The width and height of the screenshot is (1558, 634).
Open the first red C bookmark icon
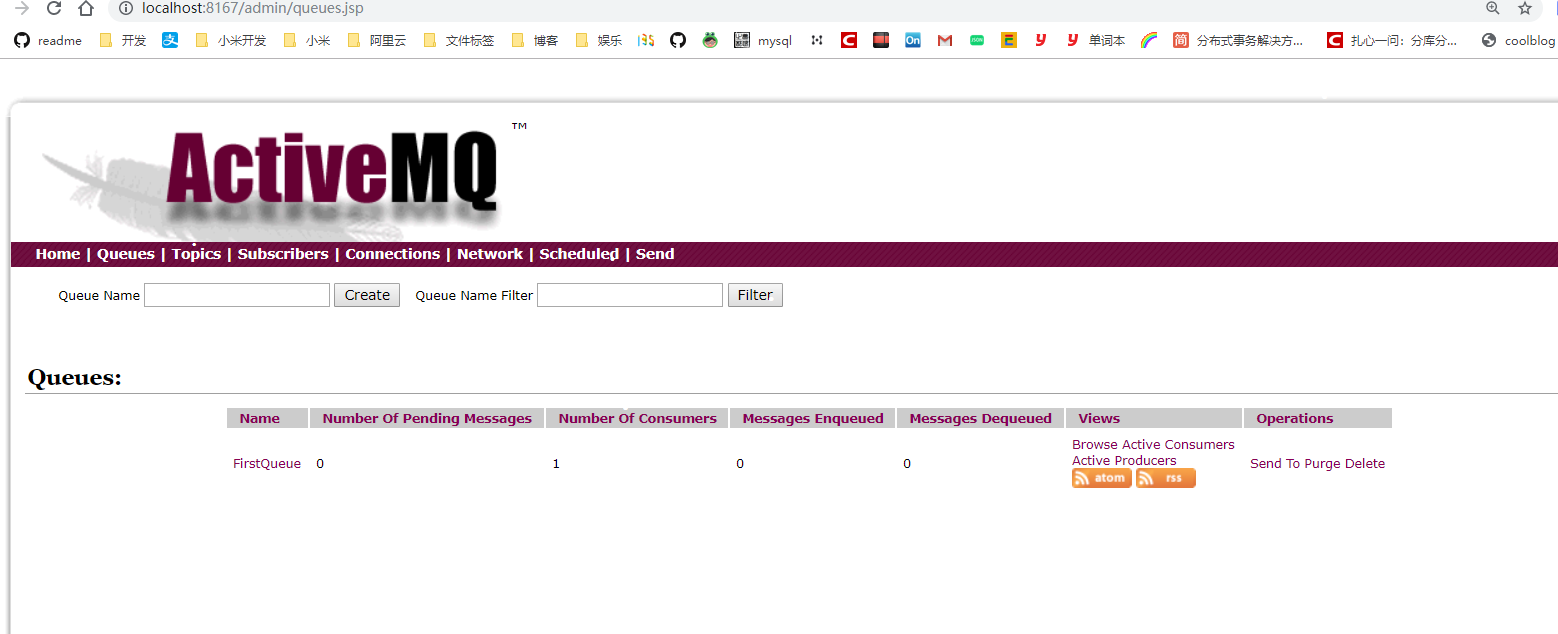pyautogui.click(x=849, y=40)
